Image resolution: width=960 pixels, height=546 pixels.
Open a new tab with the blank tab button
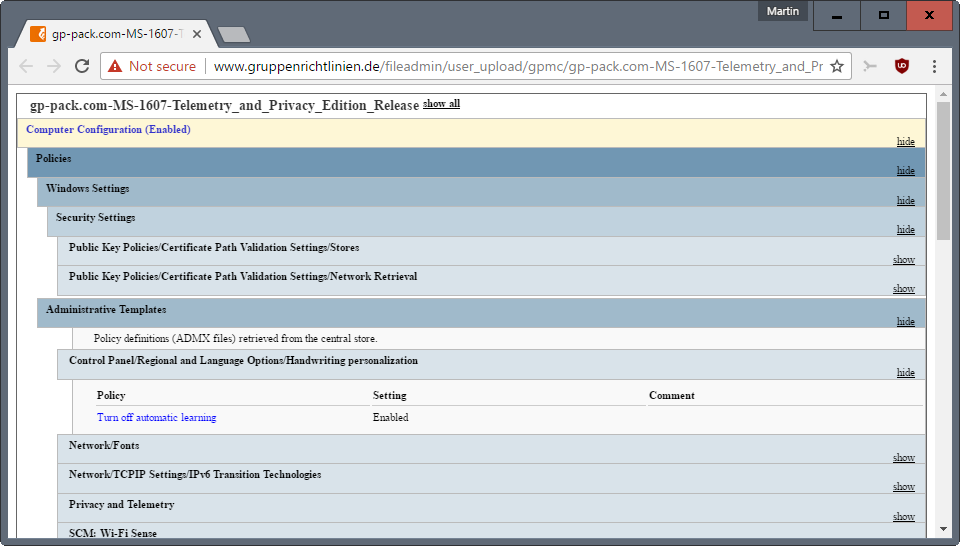click(234, 35)
